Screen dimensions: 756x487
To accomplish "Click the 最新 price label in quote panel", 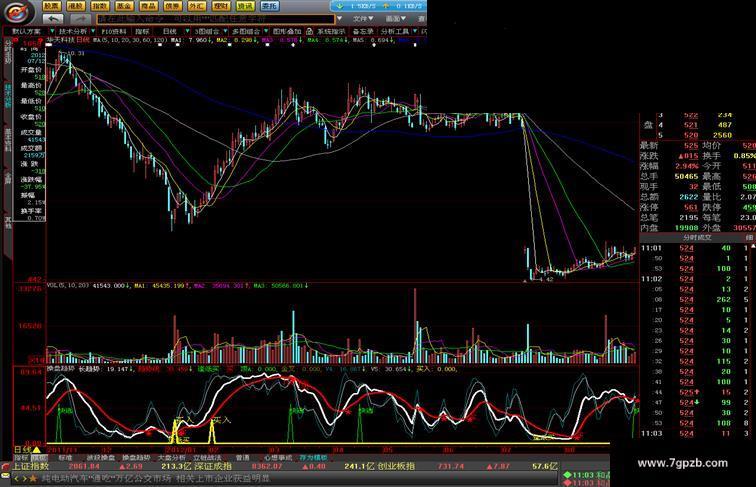I will (x=649, y=146).
